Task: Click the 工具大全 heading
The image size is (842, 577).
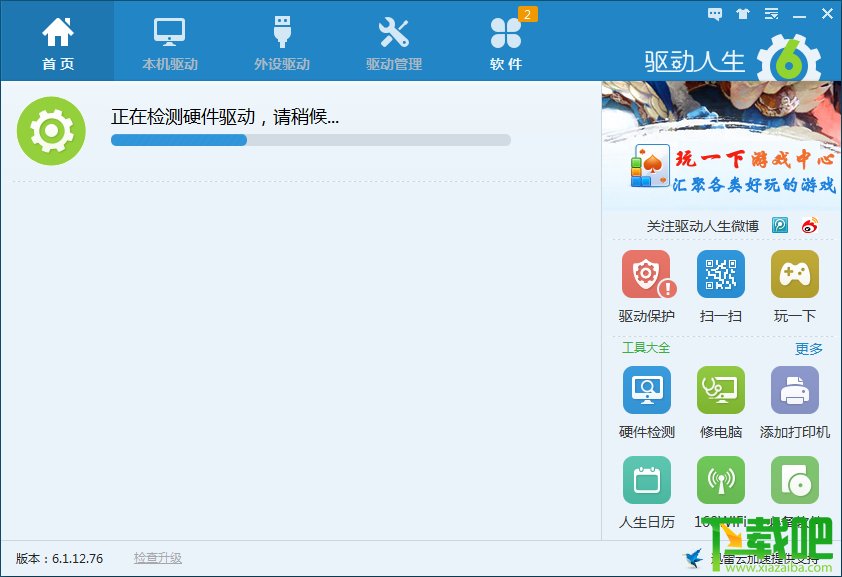Action: tap(646, 347)
